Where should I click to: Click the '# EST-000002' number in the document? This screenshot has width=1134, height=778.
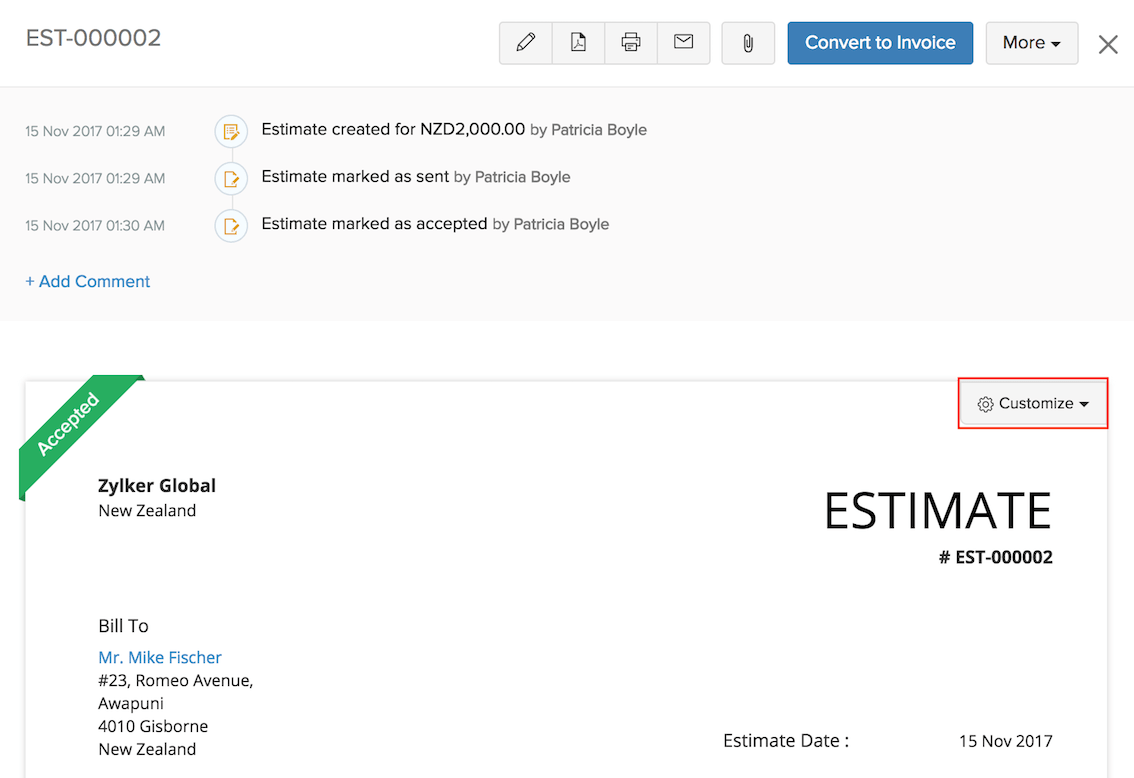[995, 557]
